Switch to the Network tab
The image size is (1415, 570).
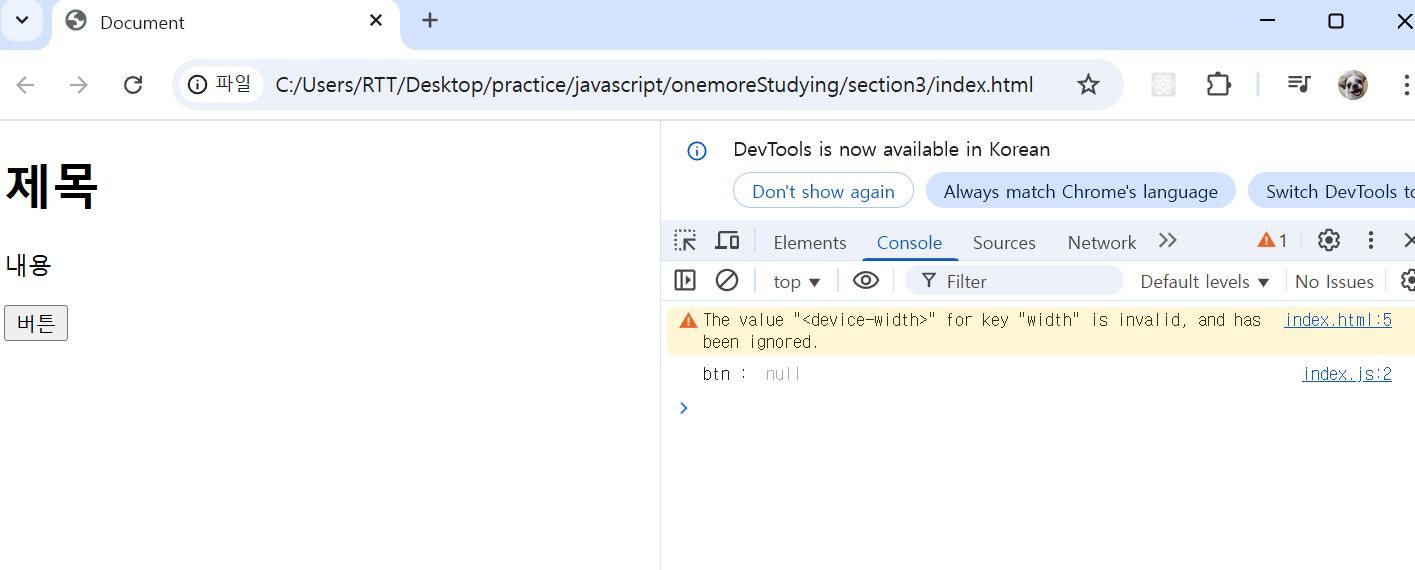pos(1102,242)
